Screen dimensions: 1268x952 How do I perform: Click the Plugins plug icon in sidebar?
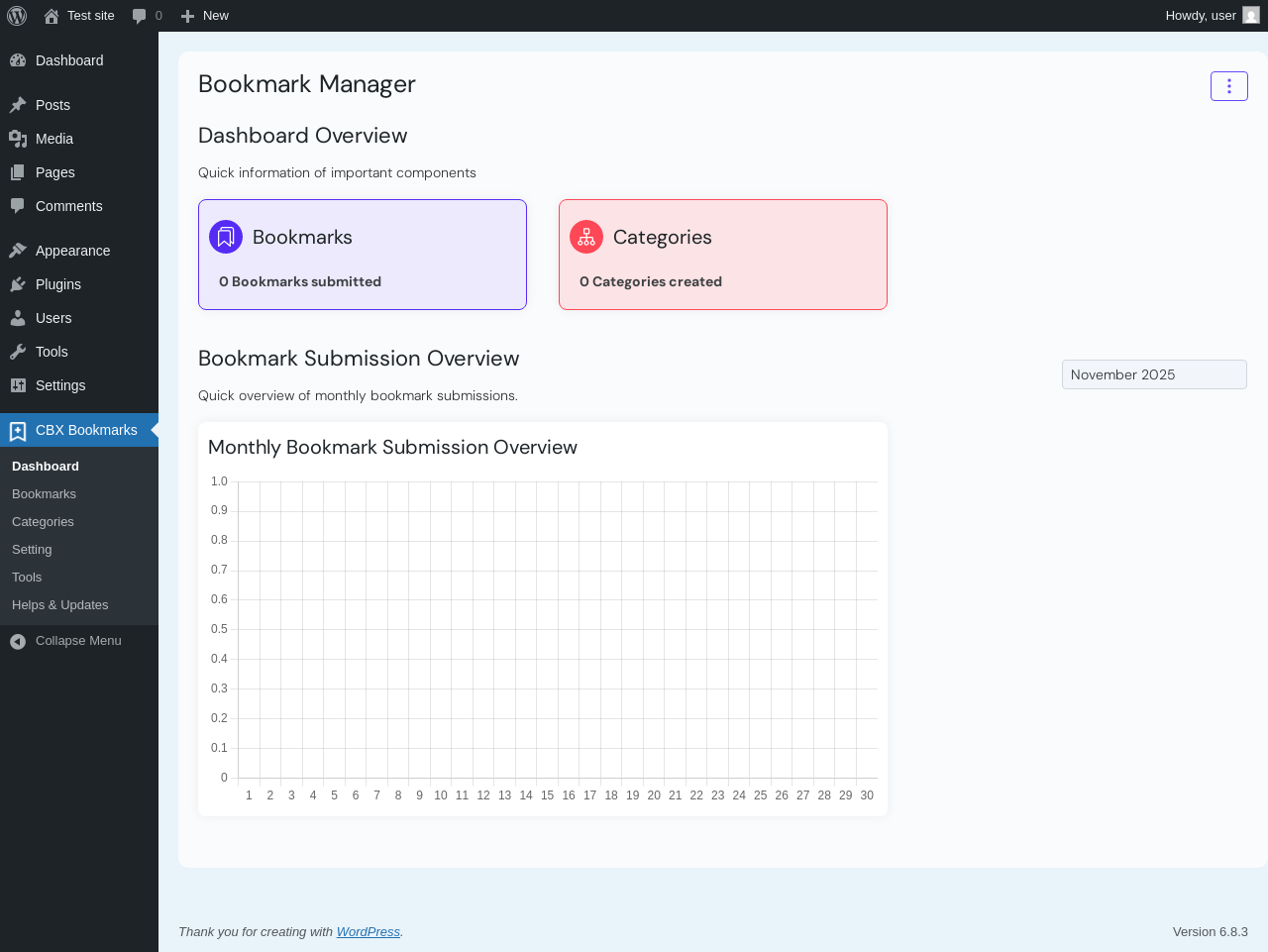(x=18, y=284)
